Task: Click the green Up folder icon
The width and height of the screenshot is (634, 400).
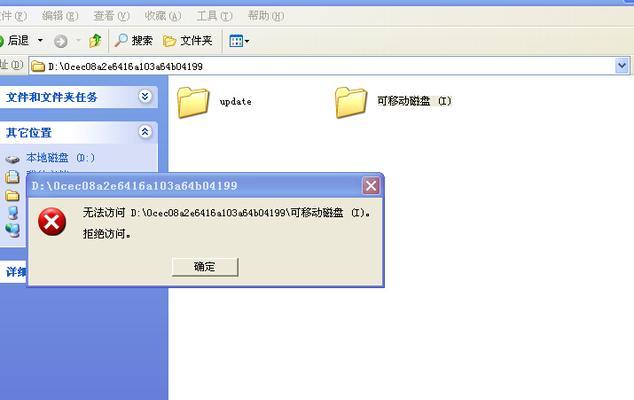Action: [95, 40]
